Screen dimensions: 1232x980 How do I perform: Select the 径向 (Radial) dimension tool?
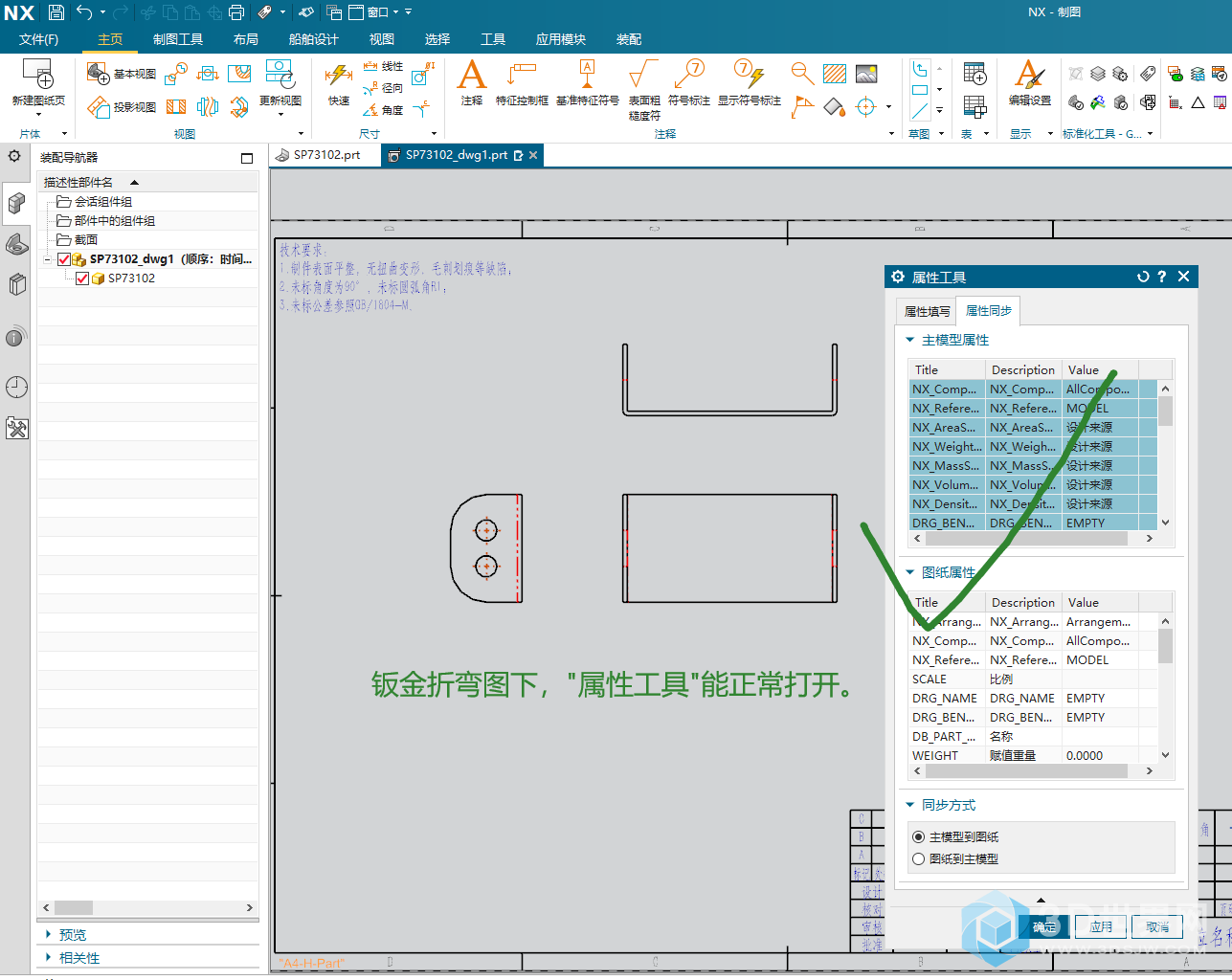[x=383, y=88]
